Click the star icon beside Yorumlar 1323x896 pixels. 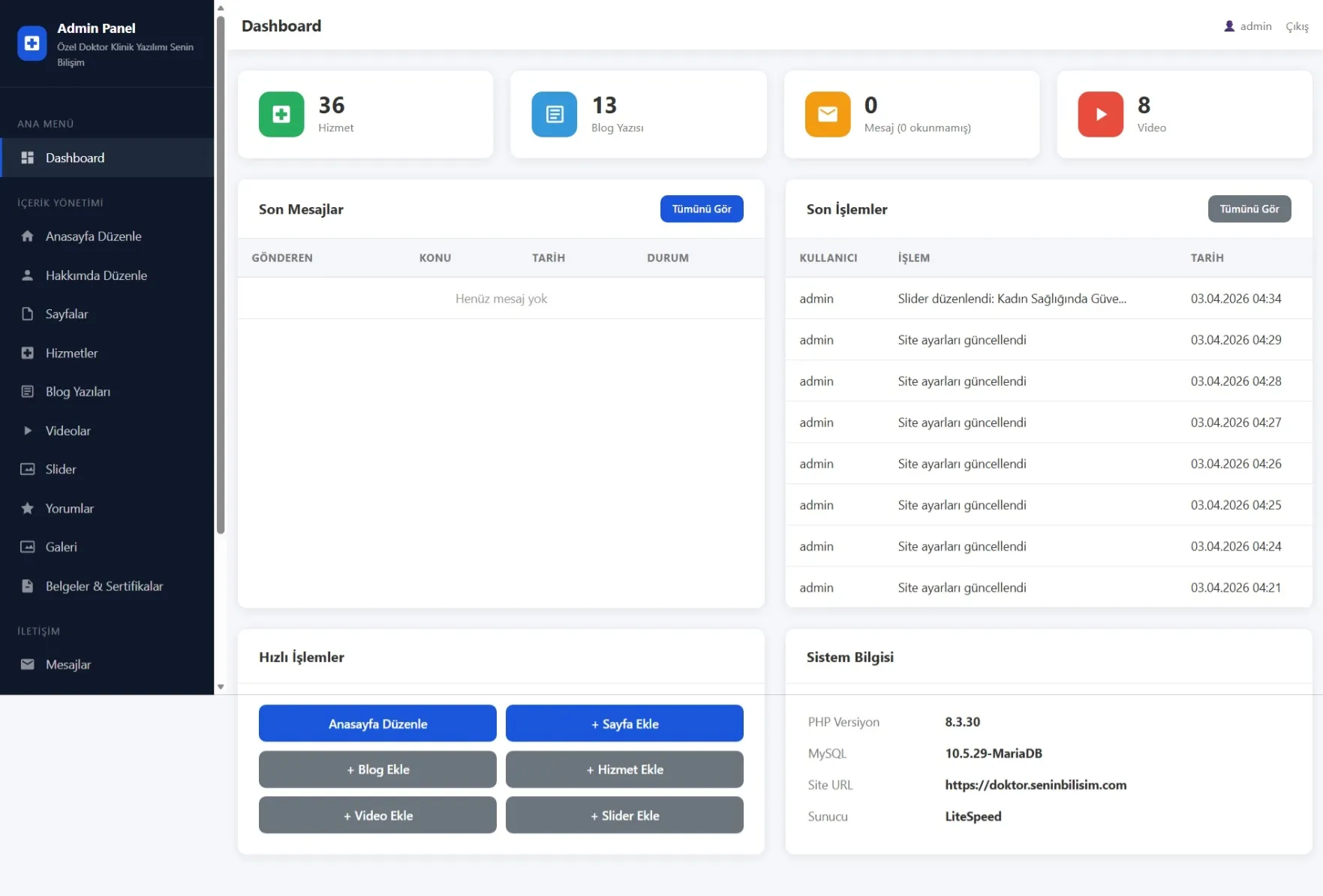tap(28, 508)
